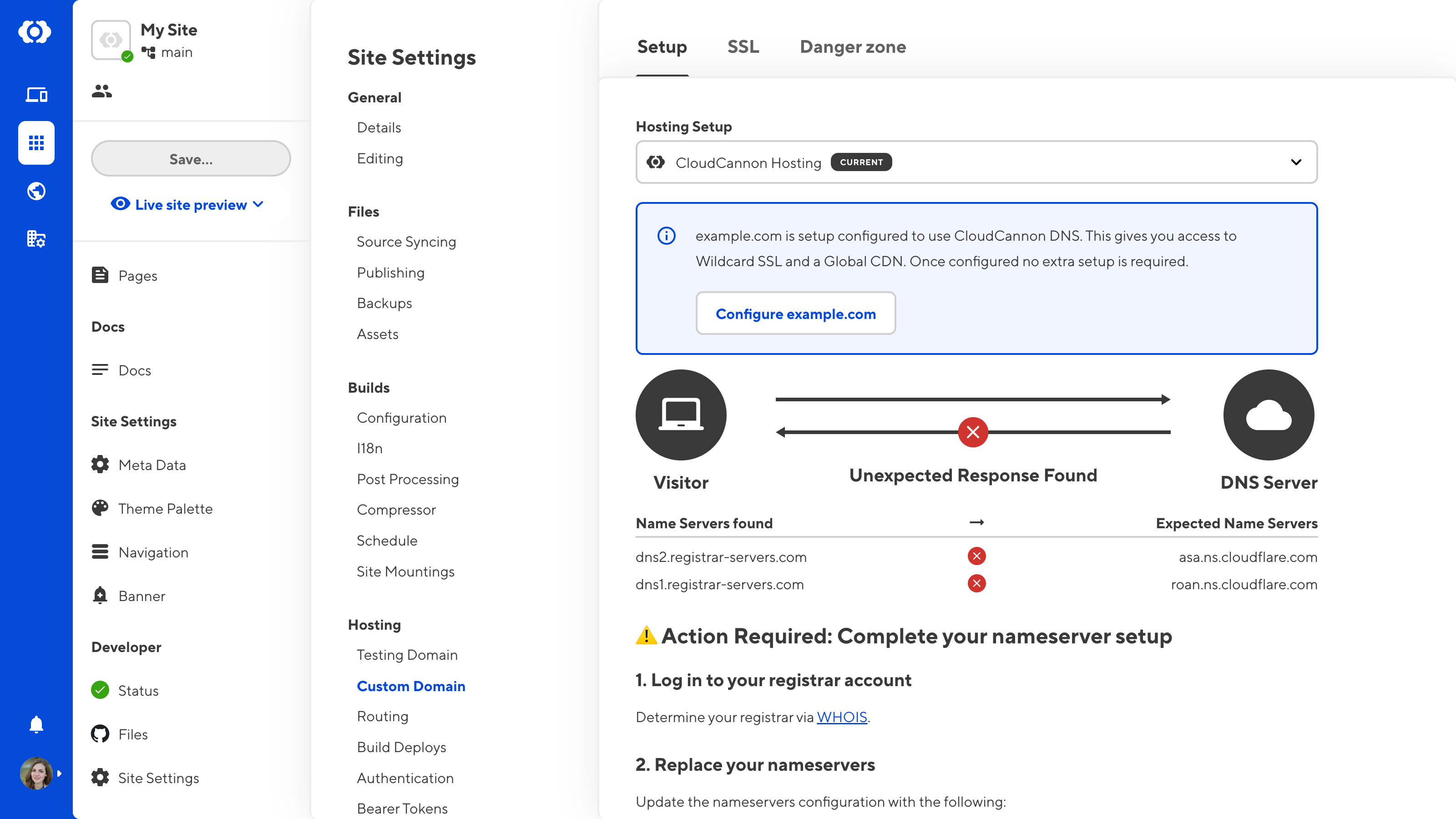Click the Live site preview link text
1456x819 pixels.
tap(191, 205)
